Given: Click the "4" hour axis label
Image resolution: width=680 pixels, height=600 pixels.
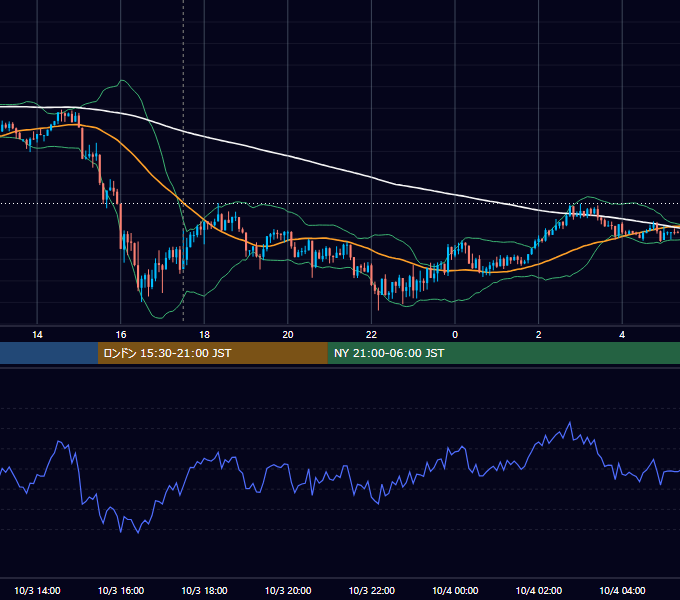Looking at the screenshot, I should (622, 335).
